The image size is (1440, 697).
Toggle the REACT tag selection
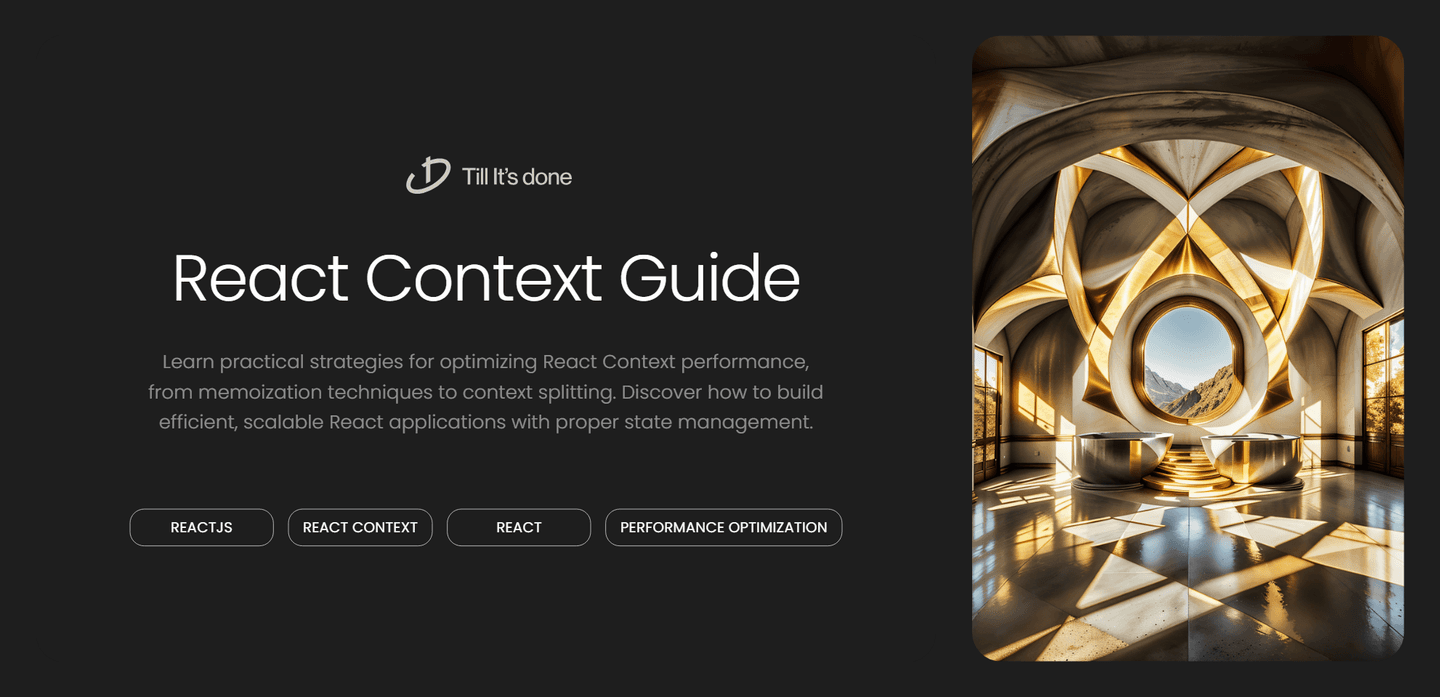[518, 527]
